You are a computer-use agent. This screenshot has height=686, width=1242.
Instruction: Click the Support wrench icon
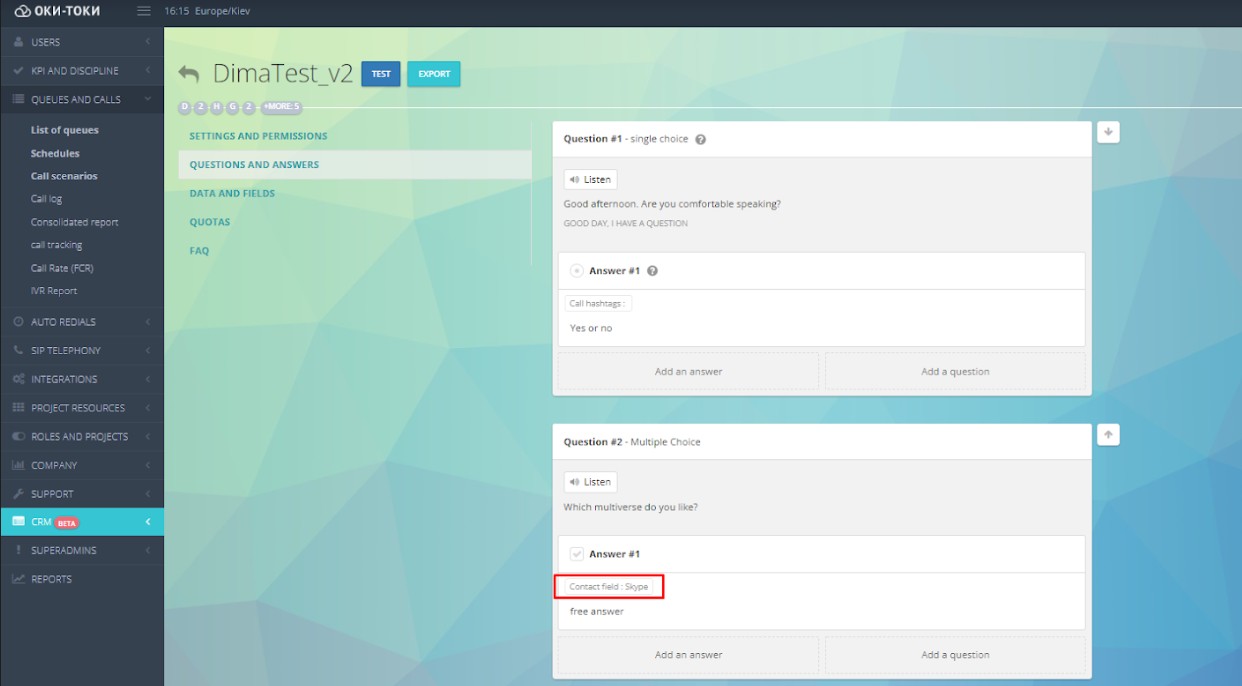coord(18,494)
